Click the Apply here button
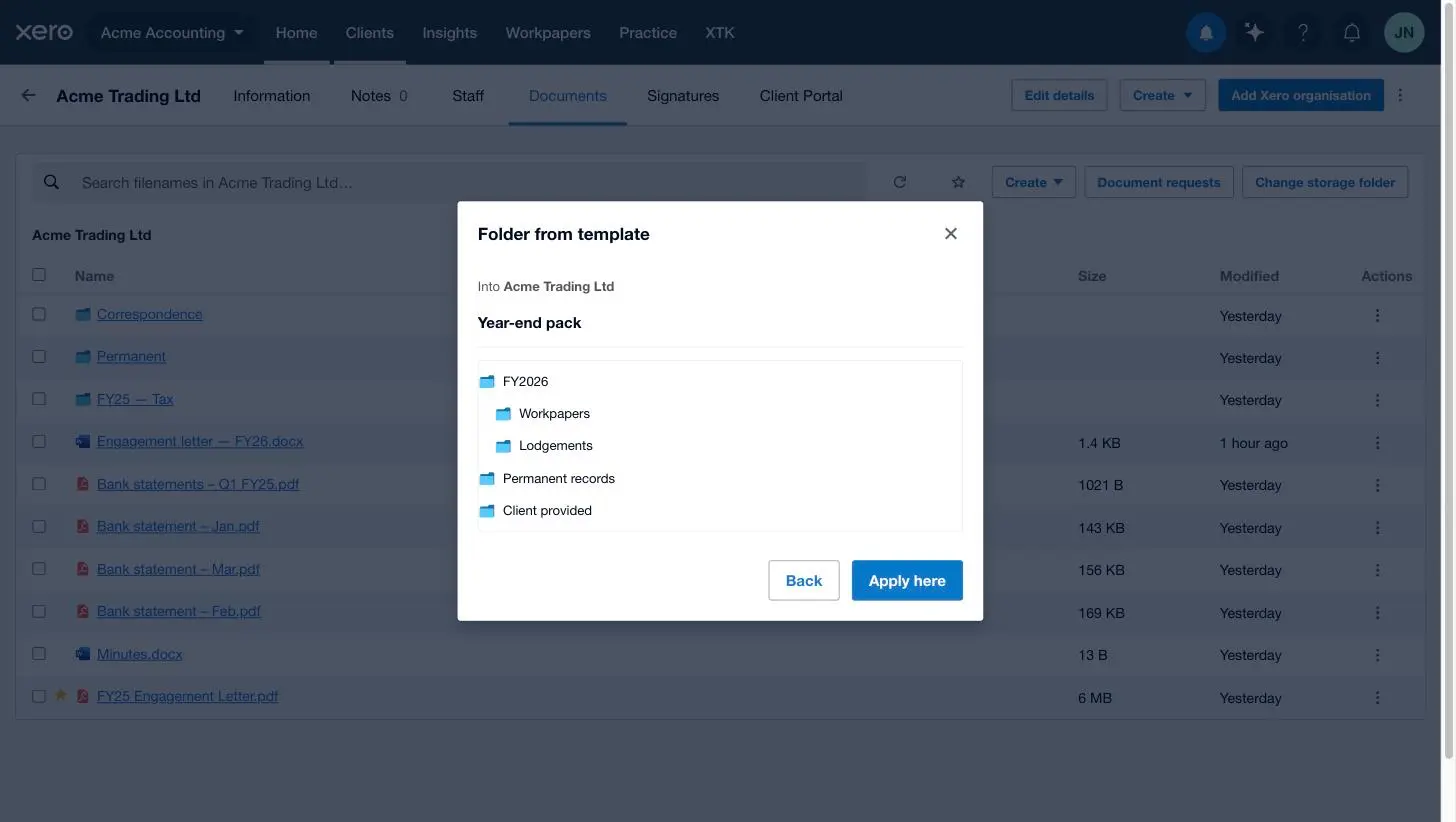This screenshot has width=1456, height=822. pos(907,580)
